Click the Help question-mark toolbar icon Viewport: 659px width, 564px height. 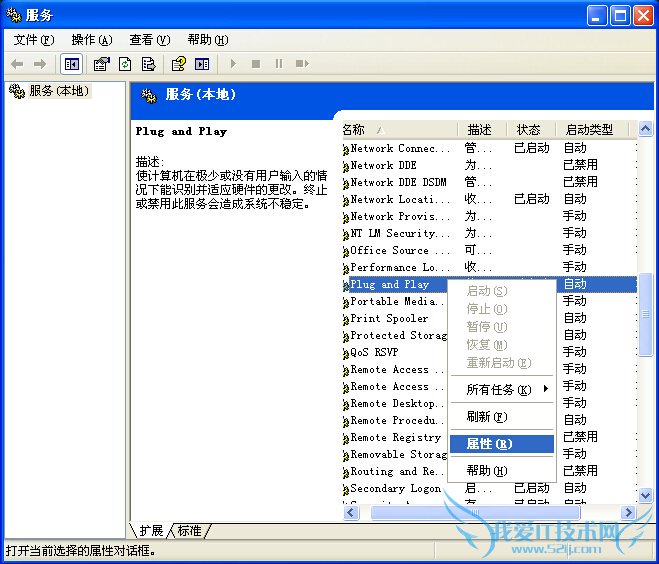tap(179, 64)
